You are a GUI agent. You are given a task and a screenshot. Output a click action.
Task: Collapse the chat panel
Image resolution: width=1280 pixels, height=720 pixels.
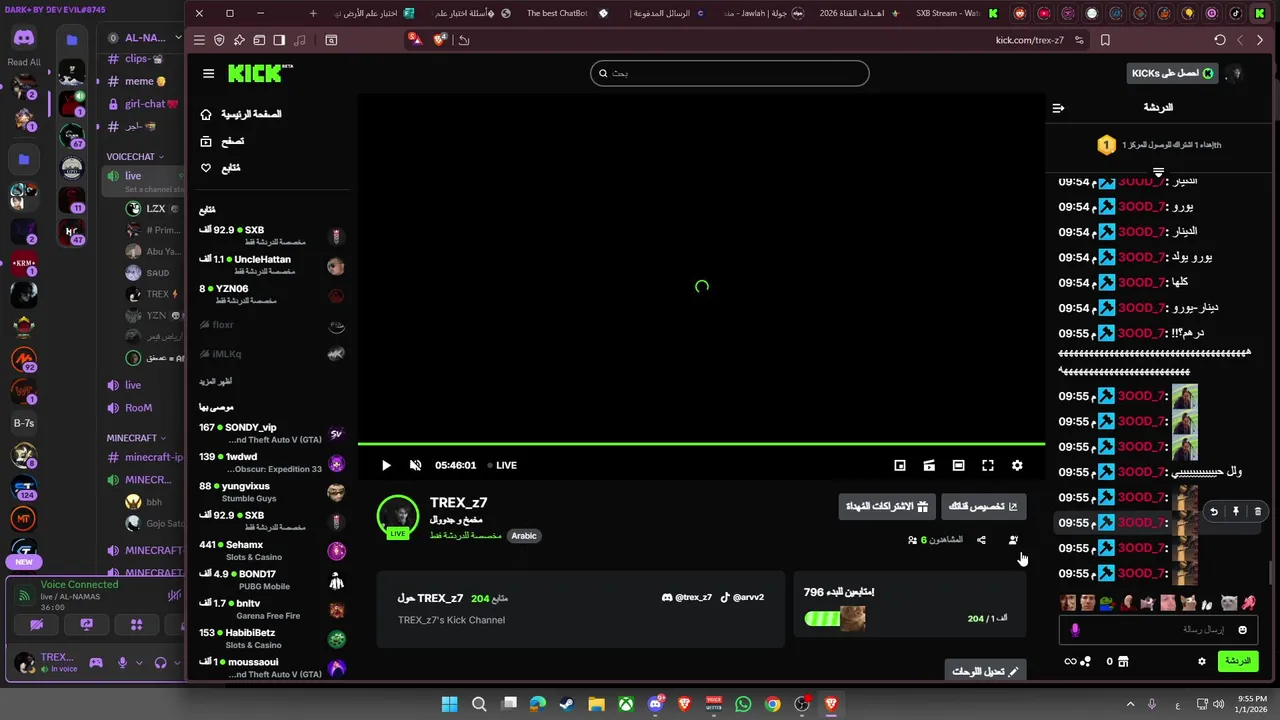click(1058, 108)
